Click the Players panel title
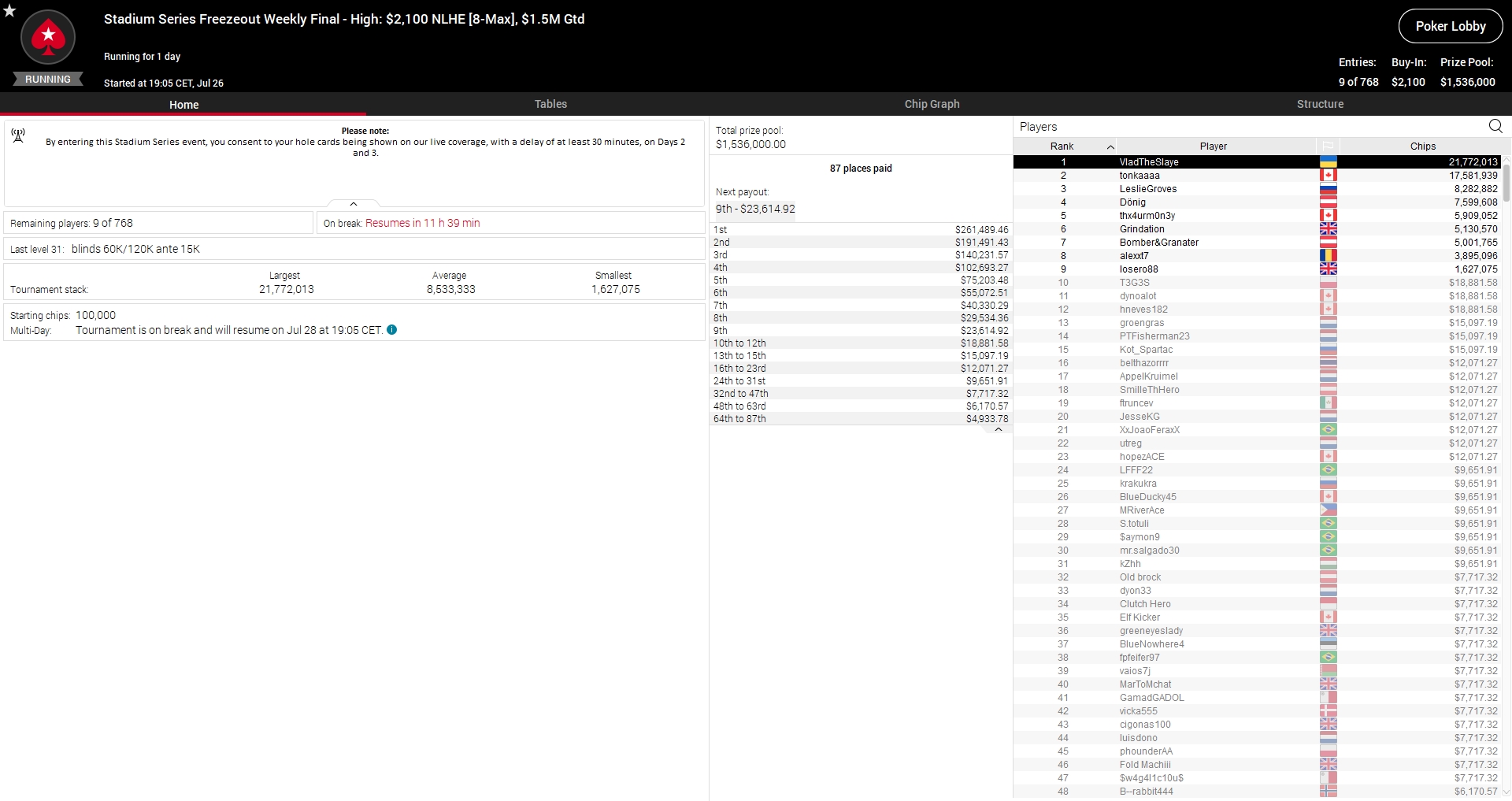Image resolution: width=1512 pixels, height=801 pixels. 1038,127
